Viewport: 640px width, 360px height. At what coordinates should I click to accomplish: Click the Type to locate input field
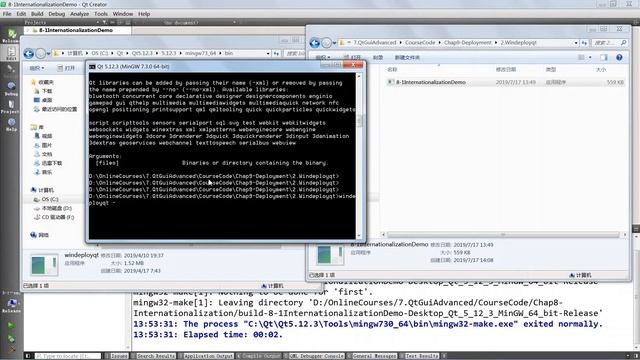[68, 356]
